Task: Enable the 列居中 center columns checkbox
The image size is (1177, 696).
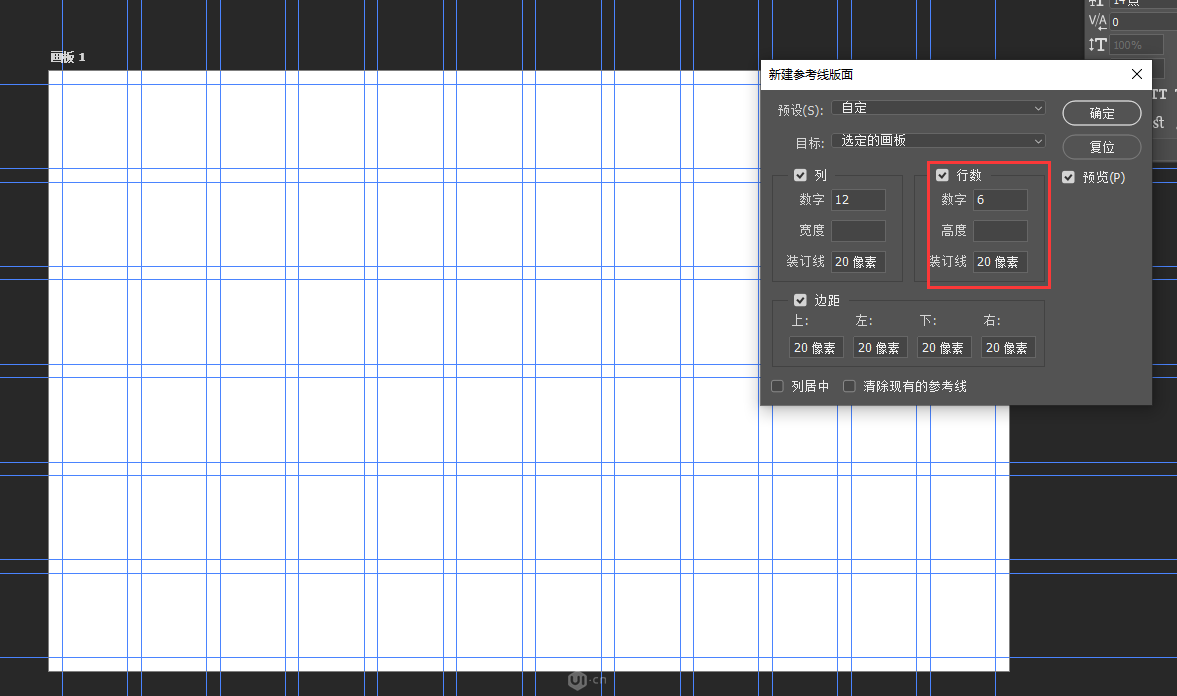Action: (x=777, y=386)
